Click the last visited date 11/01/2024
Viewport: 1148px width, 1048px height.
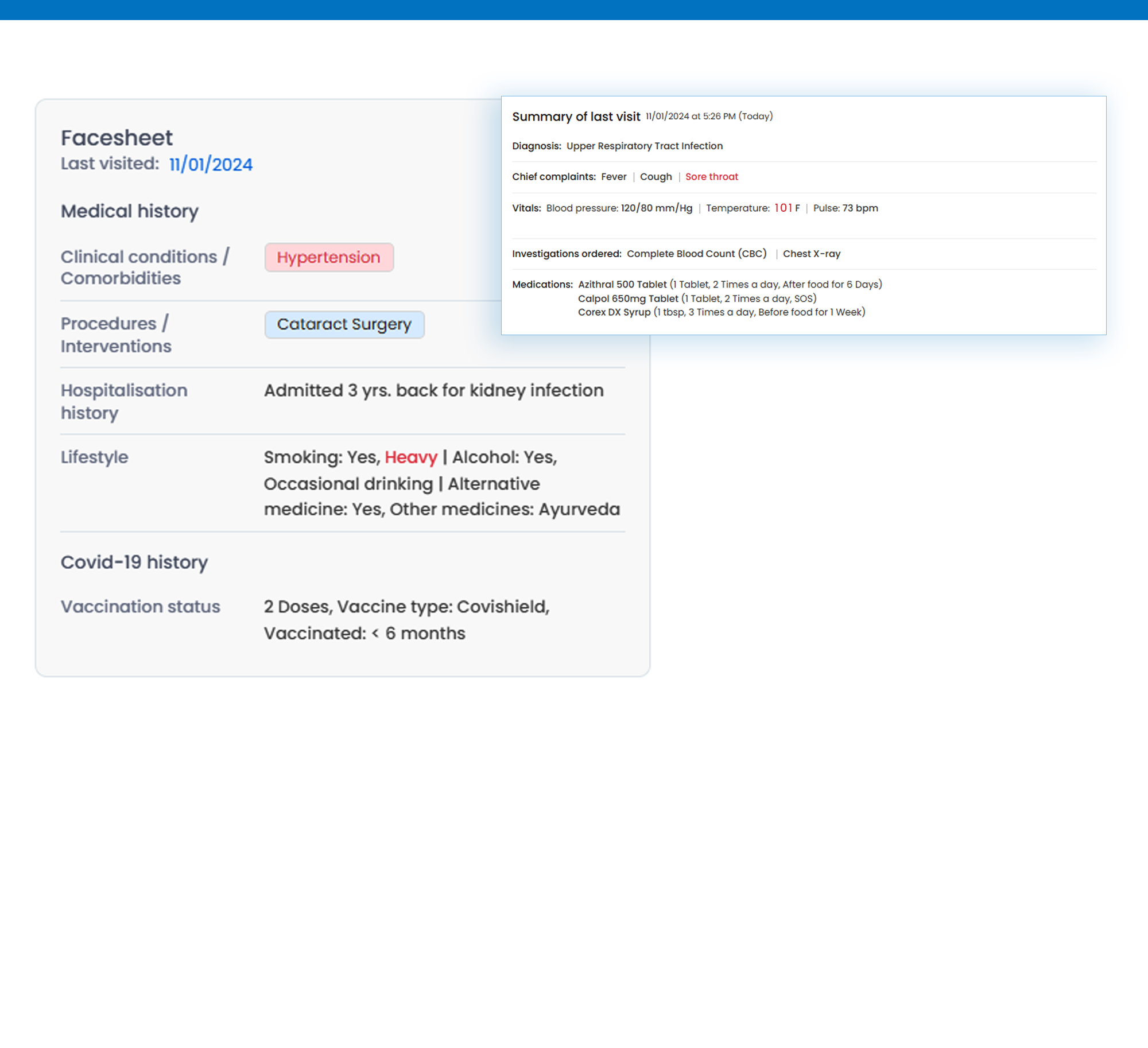pyautogui.click(x=211, y=165)
